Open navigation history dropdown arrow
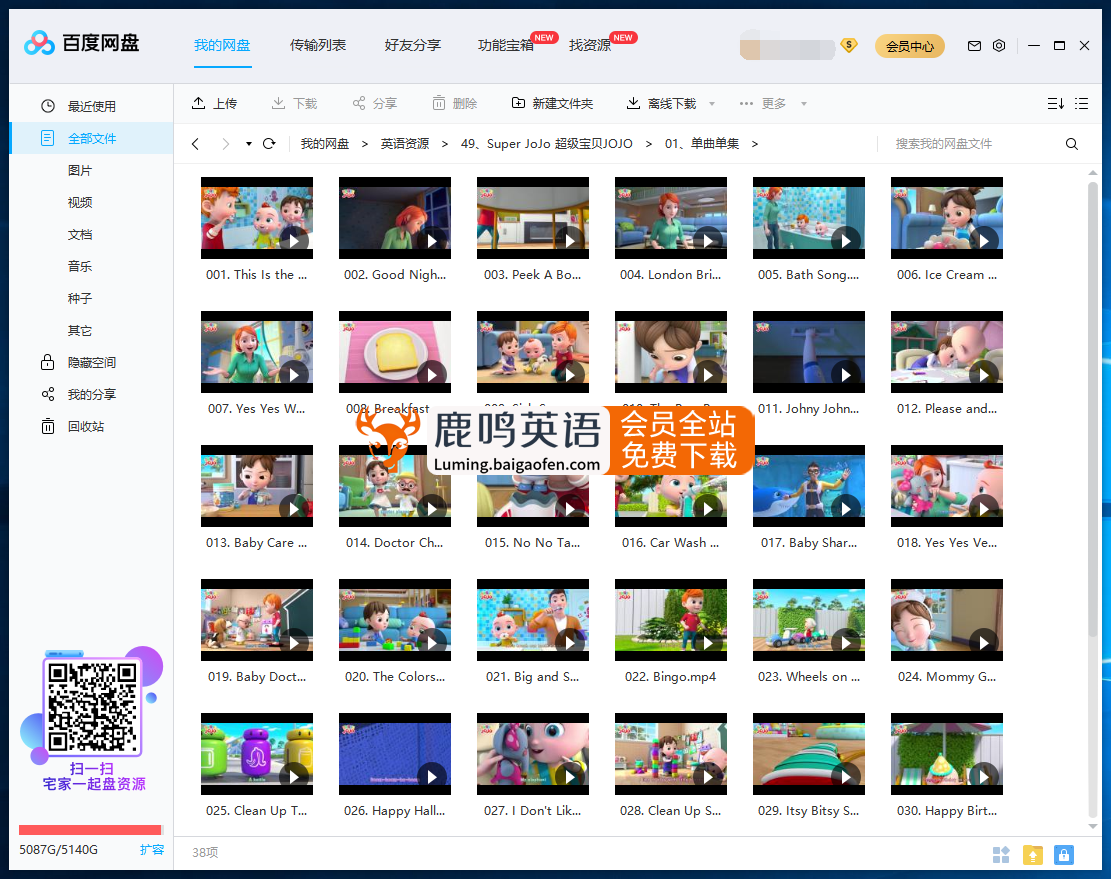Image resolution: width=1111 pixels, height=879 pixels. click(x=248, y=144)
